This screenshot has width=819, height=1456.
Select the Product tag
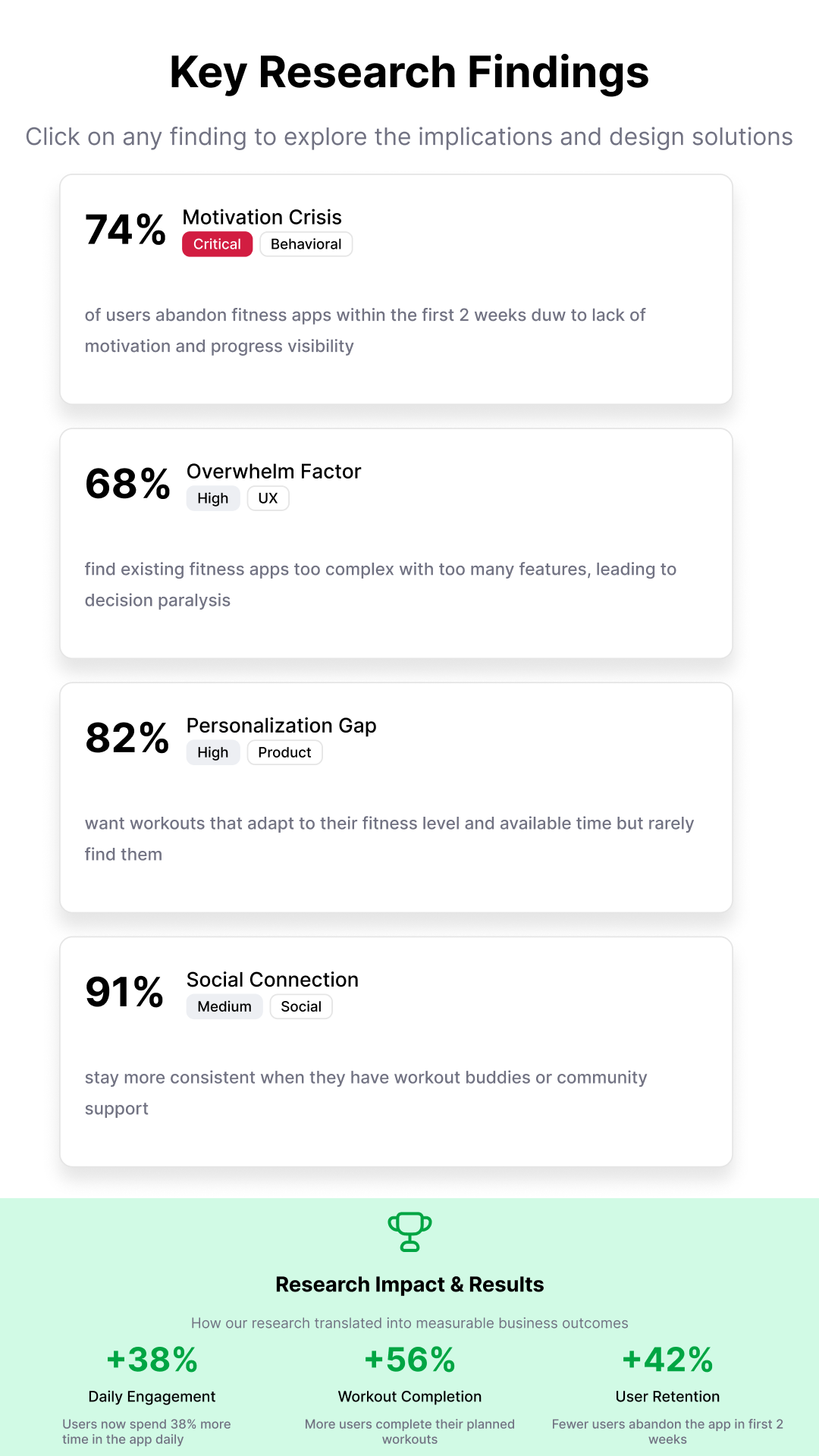284,752
